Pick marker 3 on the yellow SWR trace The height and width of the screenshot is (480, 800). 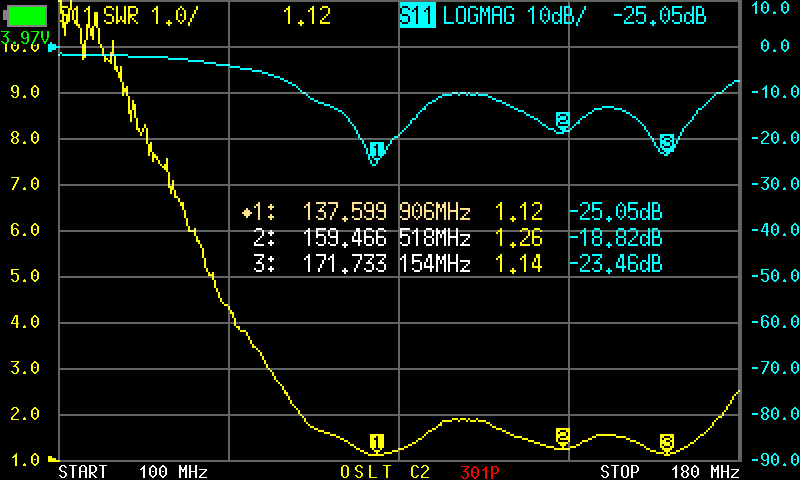click(x=667, y=441)
